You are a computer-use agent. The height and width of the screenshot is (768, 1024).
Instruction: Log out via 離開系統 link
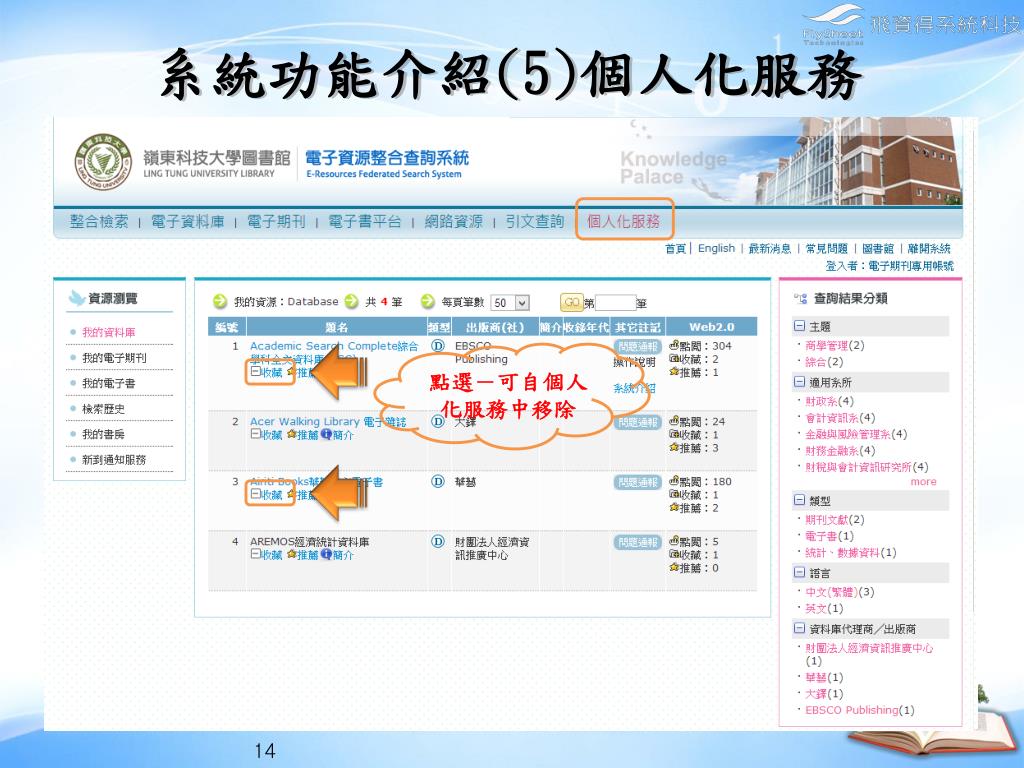tap(929, 249)
